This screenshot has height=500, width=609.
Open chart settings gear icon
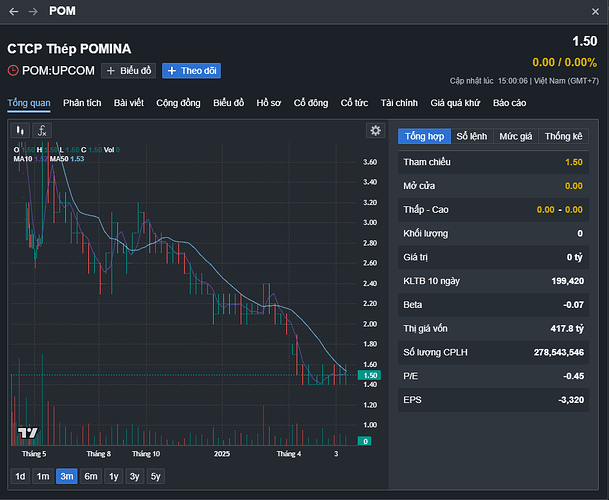(375, 130)
